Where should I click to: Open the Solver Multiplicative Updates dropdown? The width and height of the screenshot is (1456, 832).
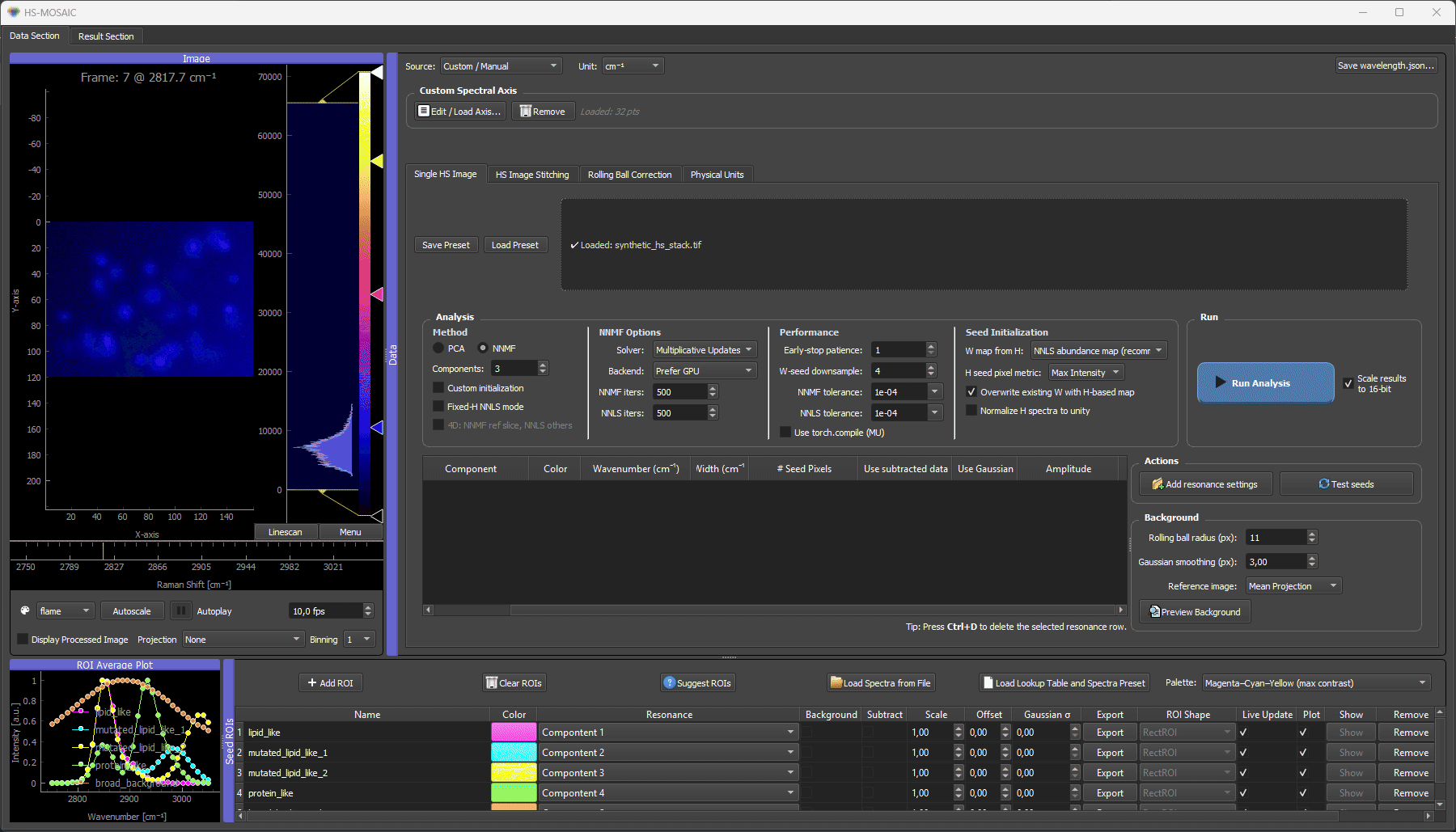coord(704,350)
